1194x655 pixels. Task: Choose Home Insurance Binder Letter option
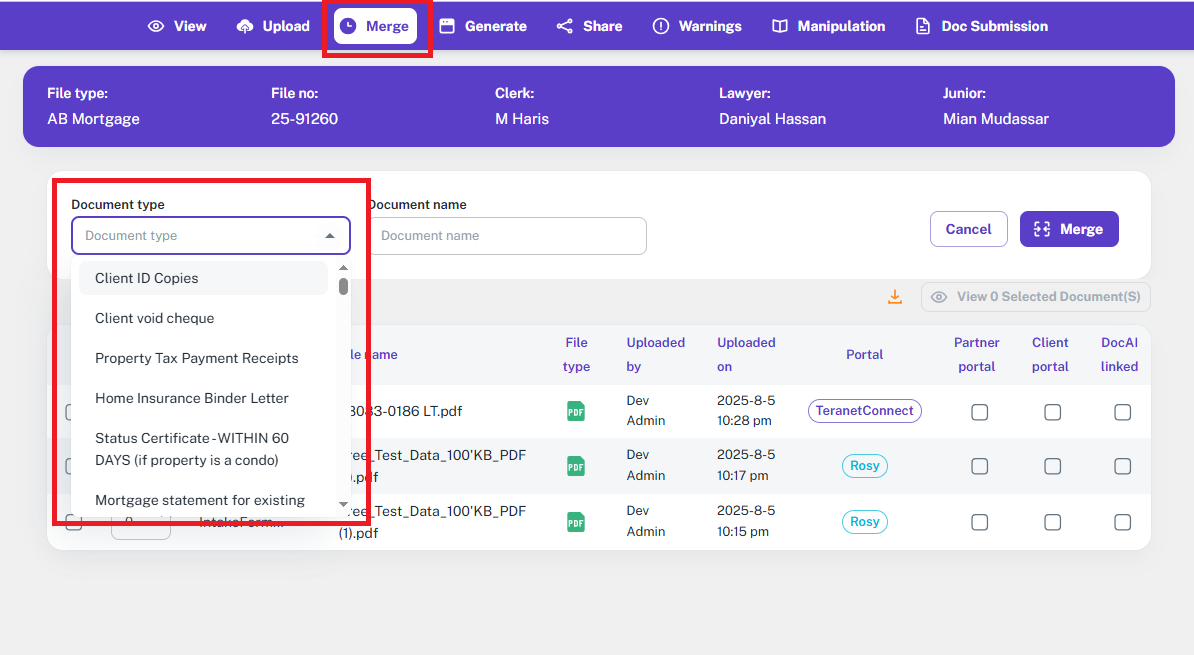[192, 398]
